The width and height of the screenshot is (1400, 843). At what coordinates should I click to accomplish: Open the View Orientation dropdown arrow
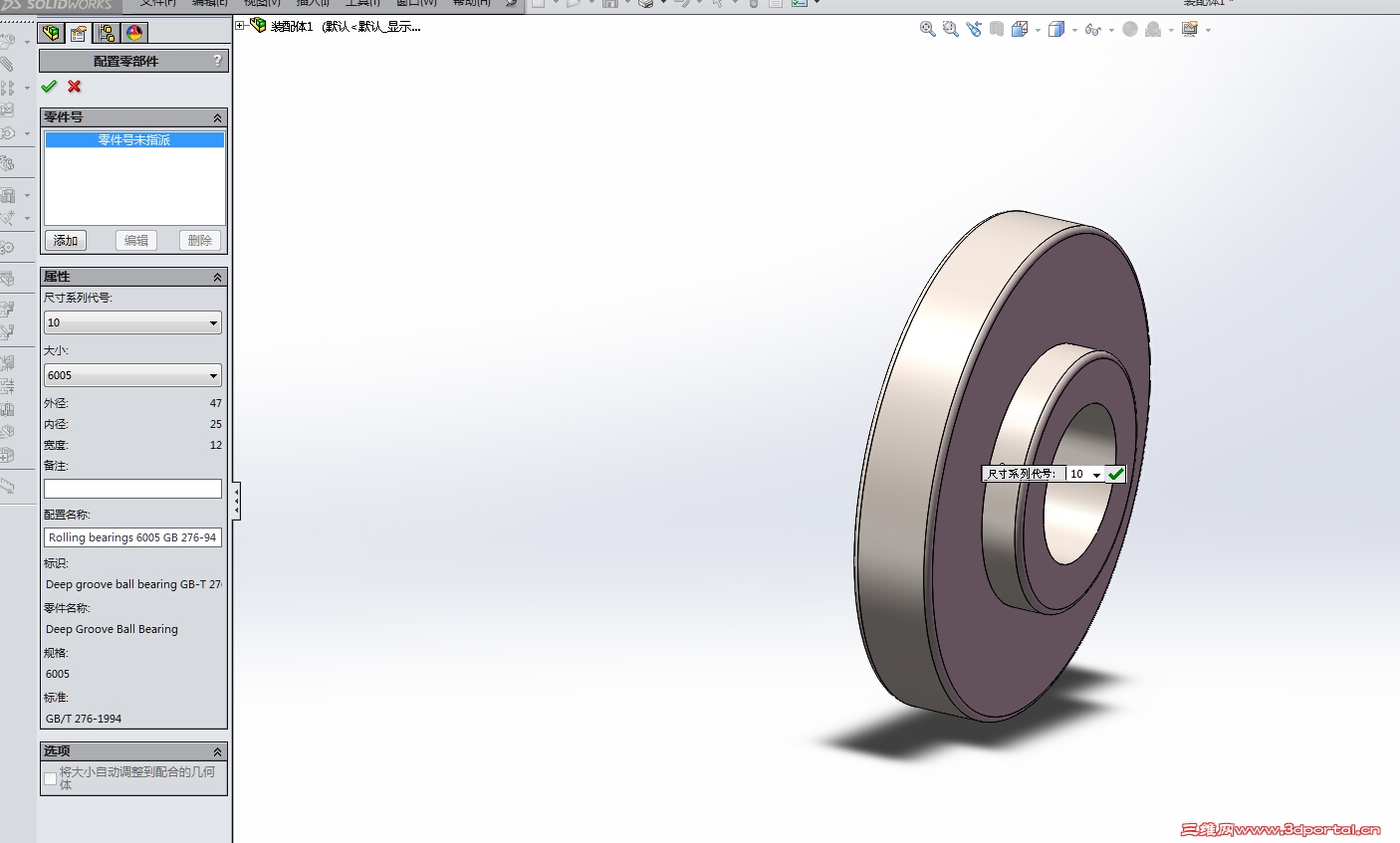[1038, 30]
